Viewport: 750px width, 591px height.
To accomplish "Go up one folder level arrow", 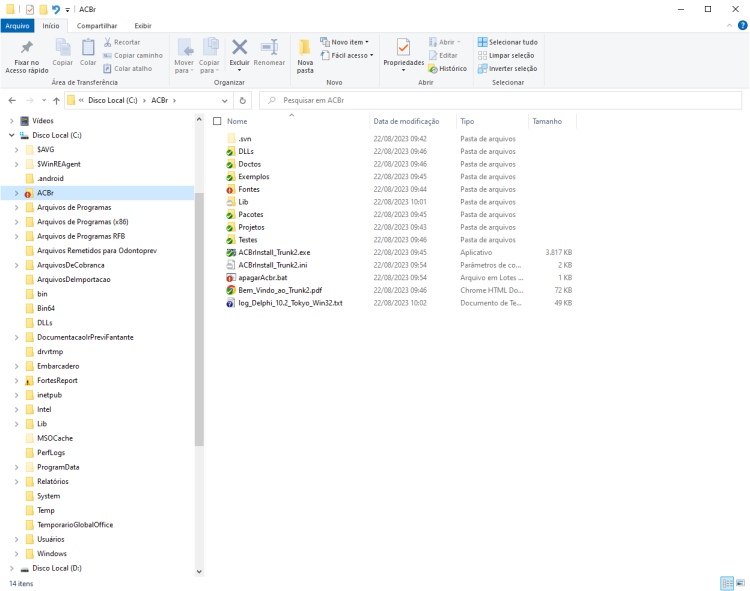I will [56, 100].
